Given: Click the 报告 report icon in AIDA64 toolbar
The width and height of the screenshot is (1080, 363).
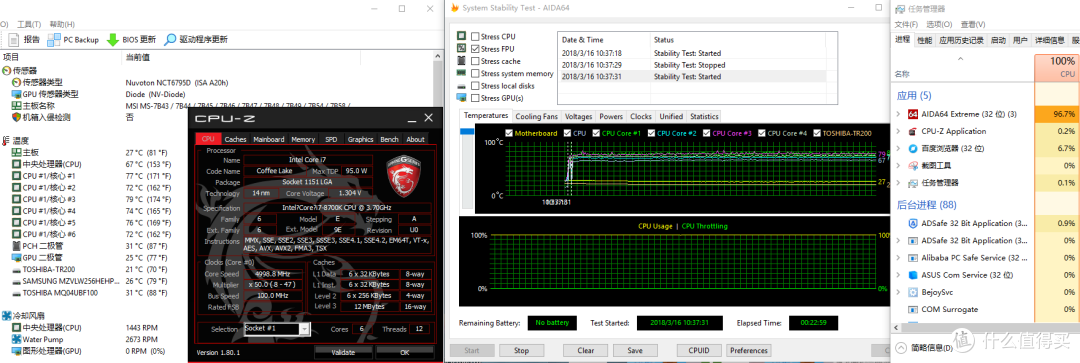Looking at the screenshot, I should (14, 39).
